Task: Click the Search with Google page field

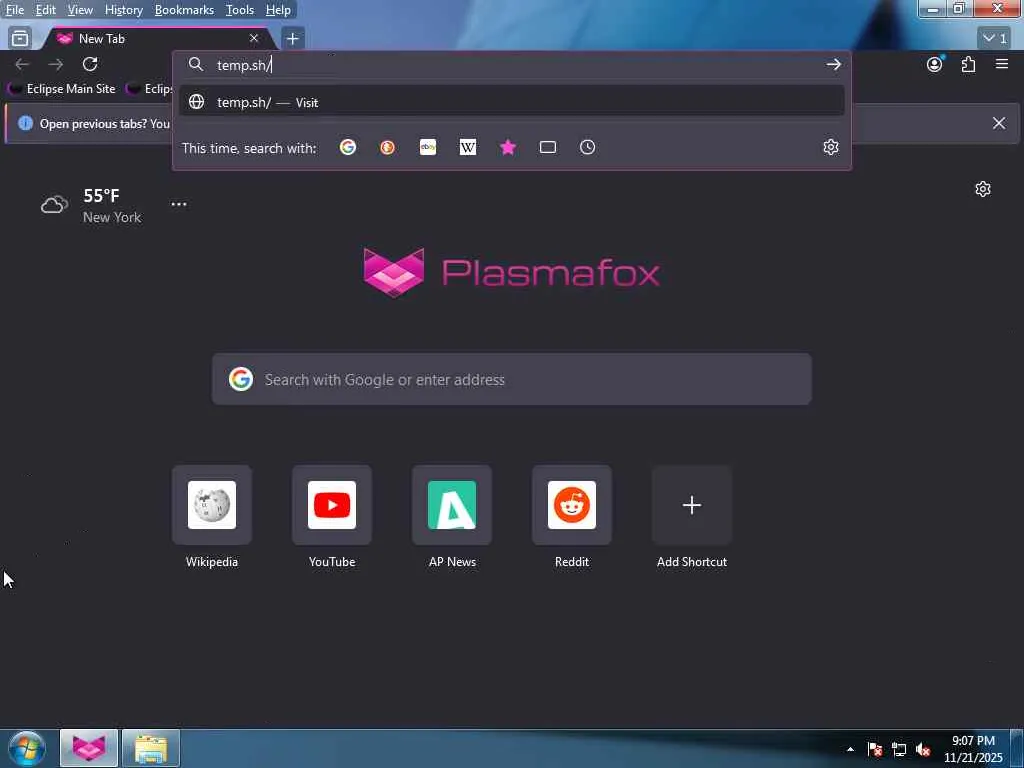Action: 511,379
